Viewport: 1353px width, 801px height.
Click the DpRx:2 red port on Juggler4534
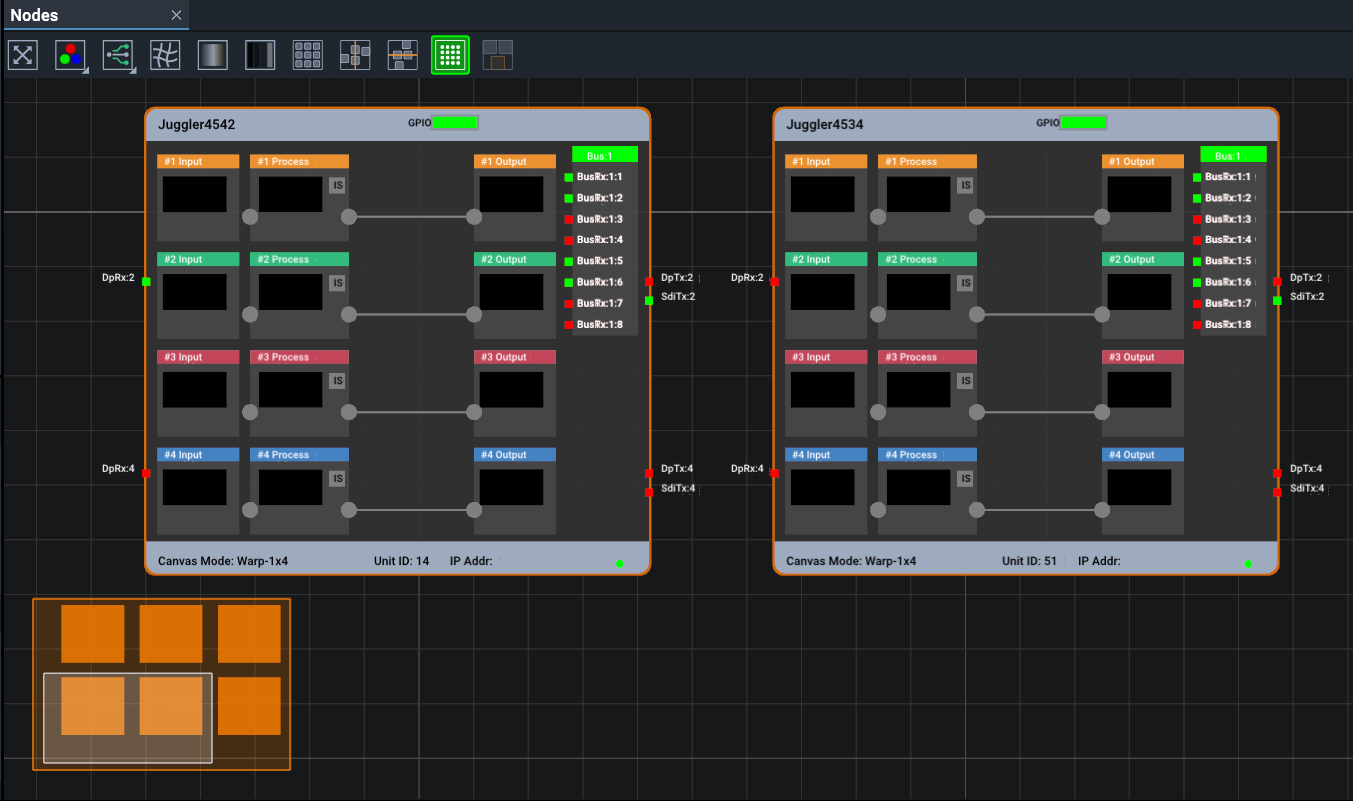click(x=774, y=281)
